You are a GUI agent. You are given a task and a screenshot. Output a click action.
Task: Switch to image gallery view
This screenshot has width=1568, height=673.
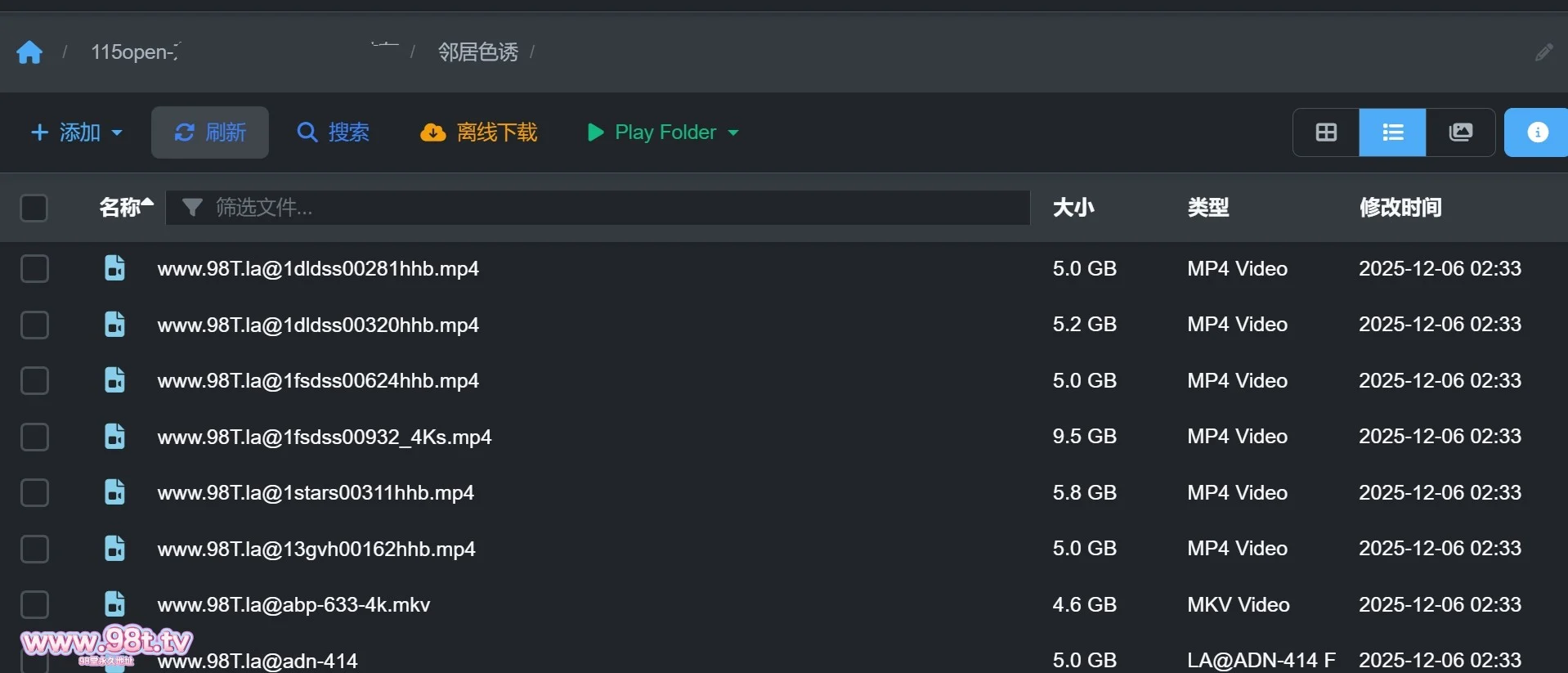tap(1460, 132)
